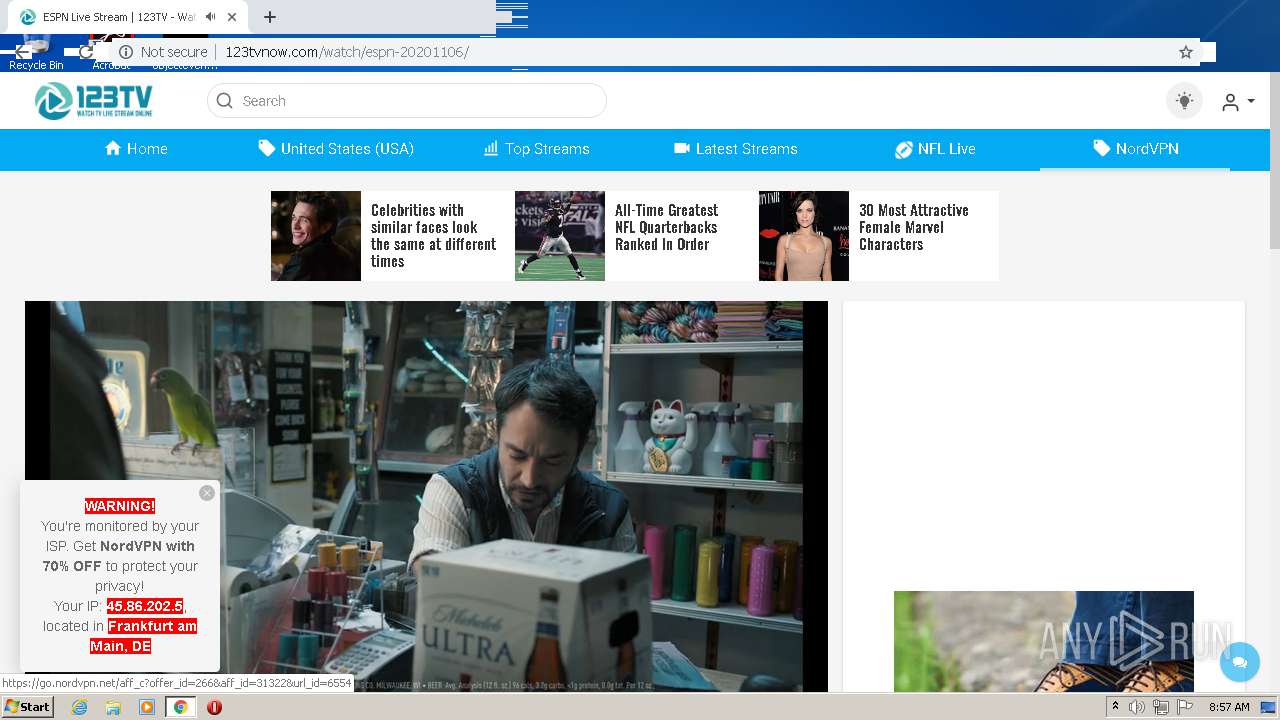The height and width of the screenshot is (720, 1280).
Task: Click the sidebar advertisement image
Action: coord(1043,641)
